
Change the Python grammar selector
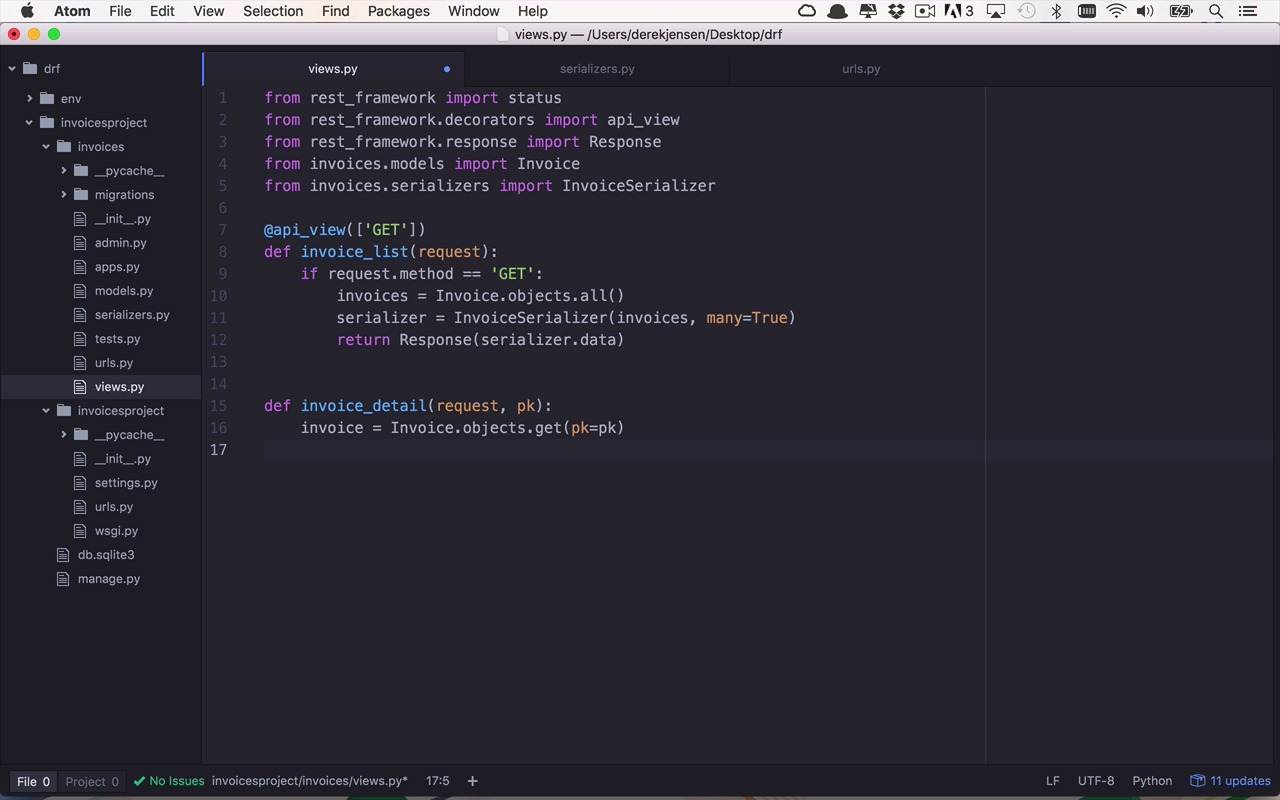1152,781
